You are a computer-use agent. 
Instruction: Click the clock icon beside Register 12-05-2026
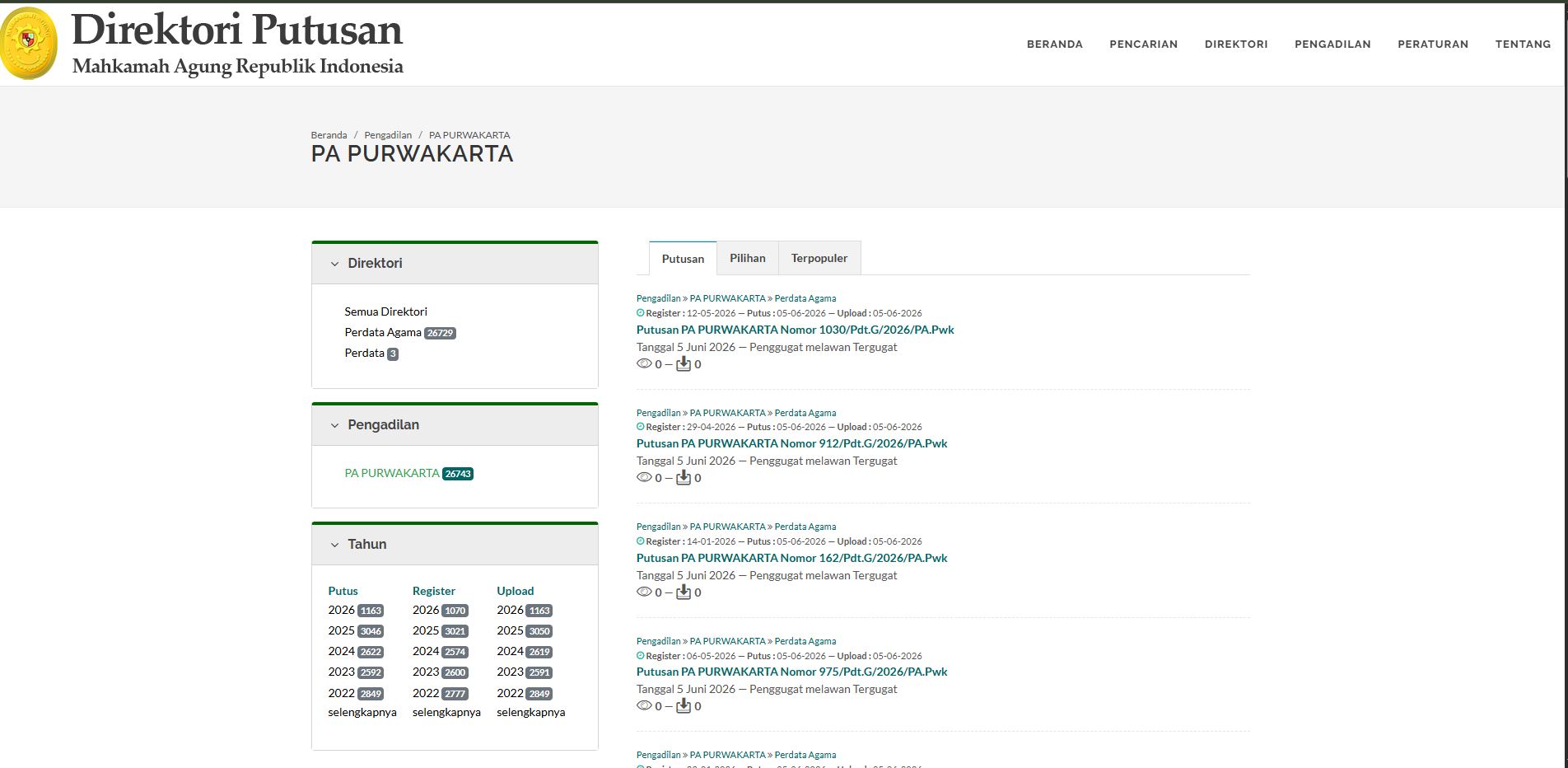coord(641,313)
